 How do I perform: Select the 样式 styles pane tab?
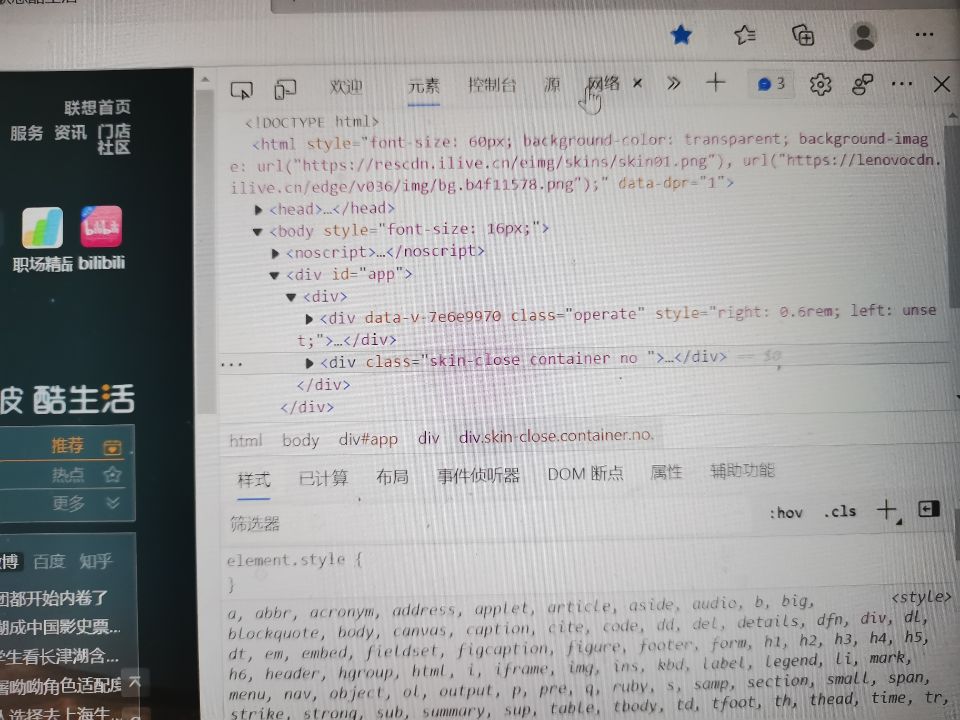(253, 479)
